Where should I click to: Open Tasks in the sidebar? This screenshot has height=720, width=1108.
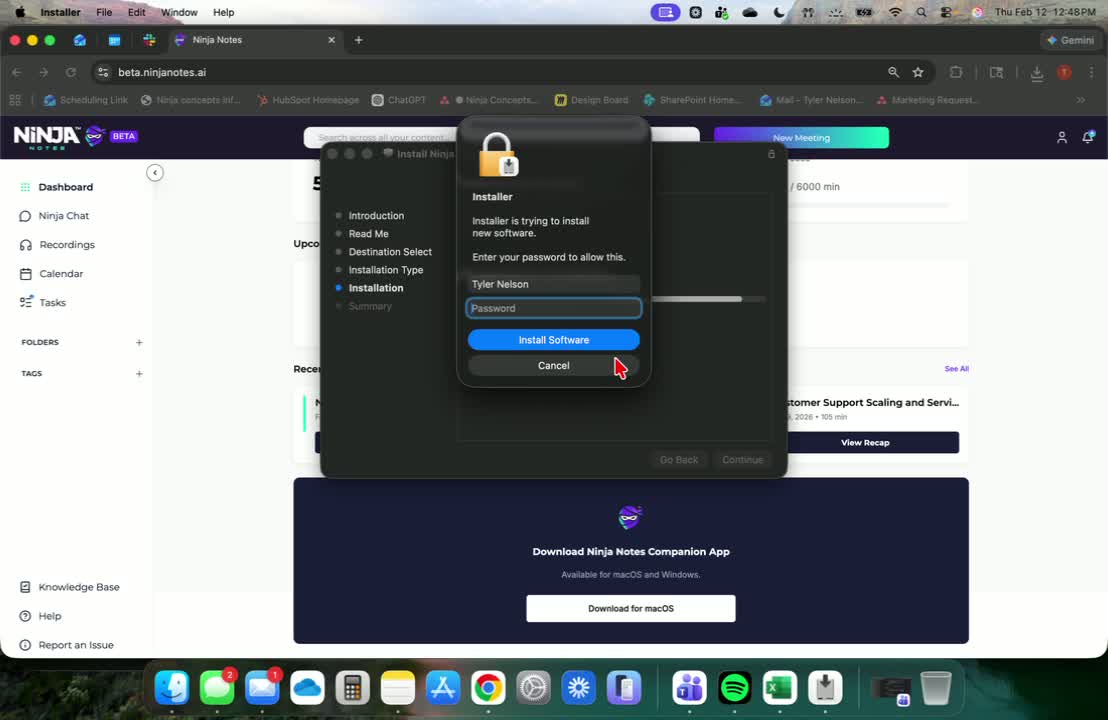click(x=52, y=302)
